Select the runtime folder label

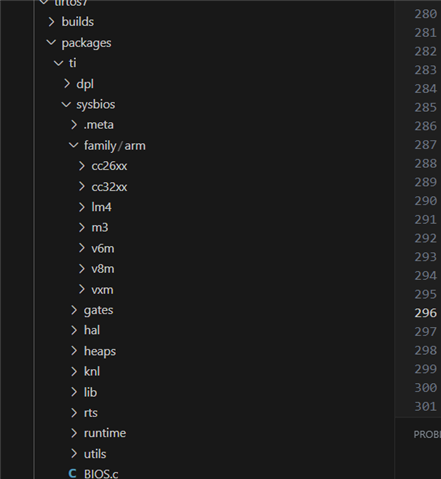tap(105, 433)
